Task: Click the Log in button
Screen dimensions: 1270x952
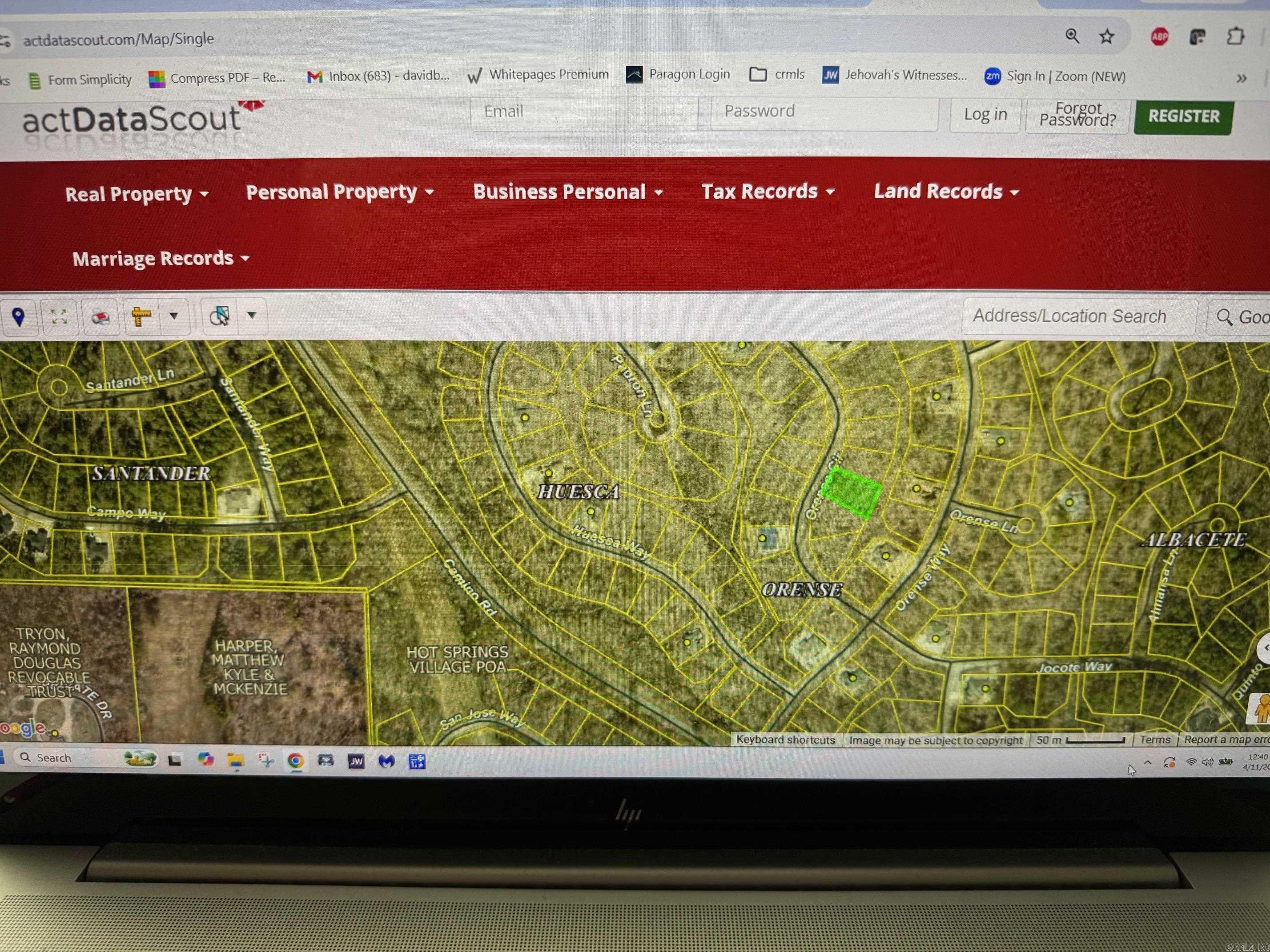Action: tap(985, 115)
